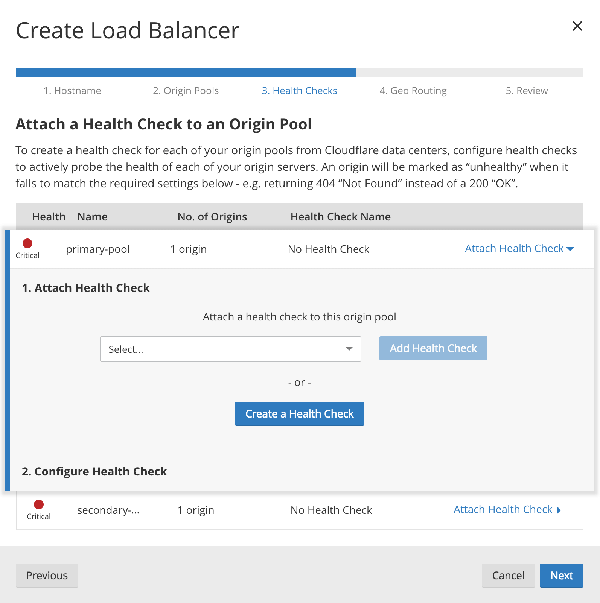Close the Create Load Balancer dialog

(x=577, y=26)
